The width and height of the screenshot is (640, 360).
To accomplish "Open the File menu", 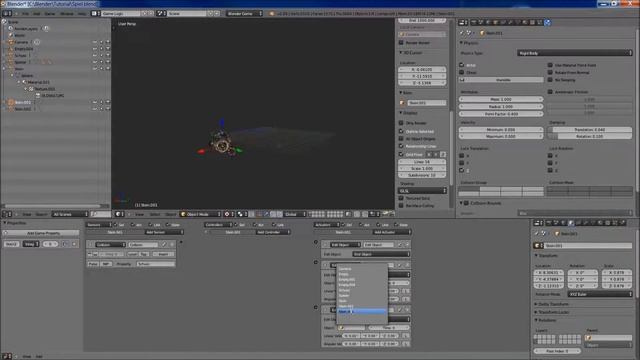I will coord(25,13).
